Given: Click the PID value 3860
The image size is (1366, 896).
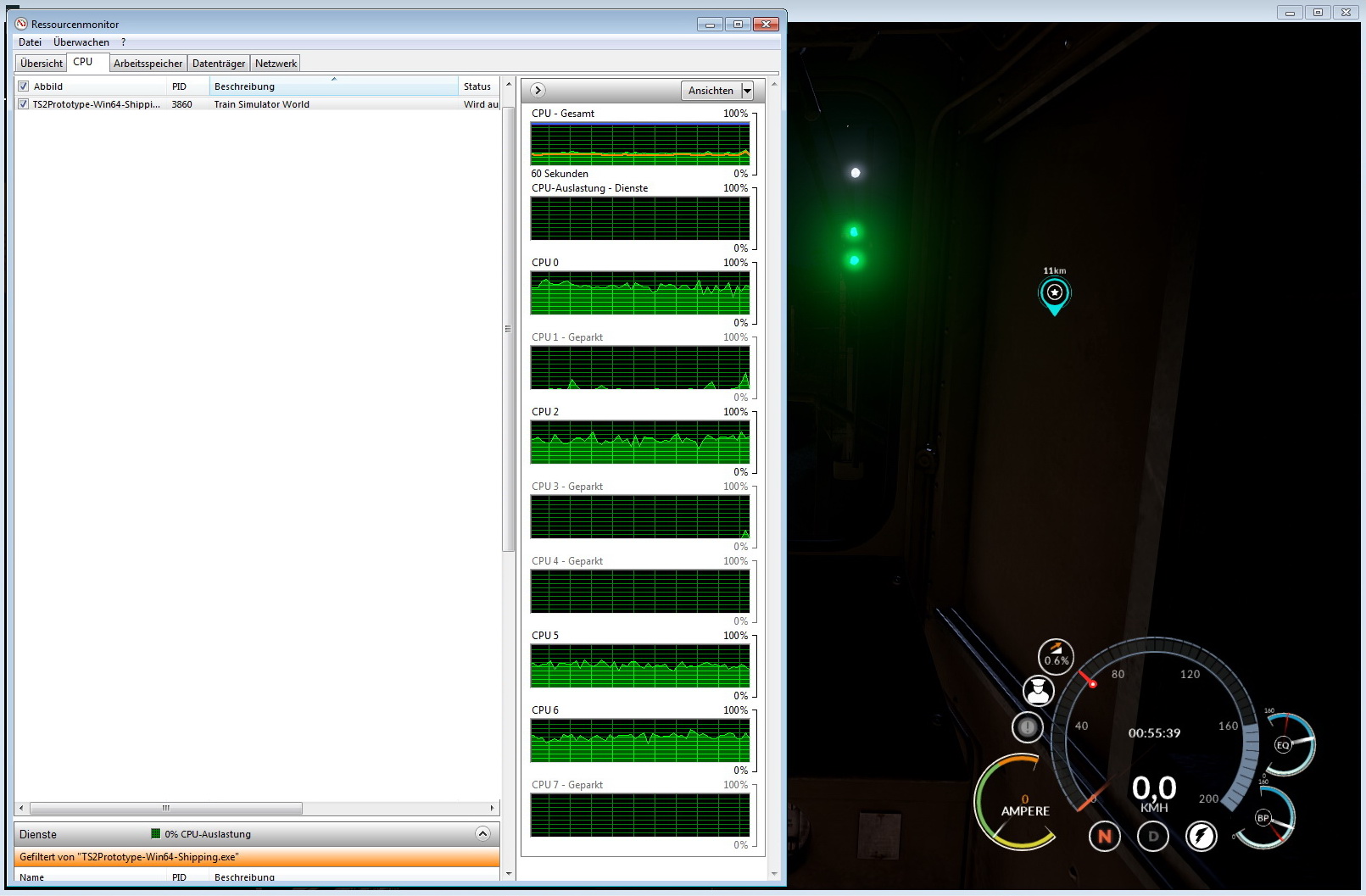Looking at the screenshot, I should pyautogui.click(x=181, y=104).
